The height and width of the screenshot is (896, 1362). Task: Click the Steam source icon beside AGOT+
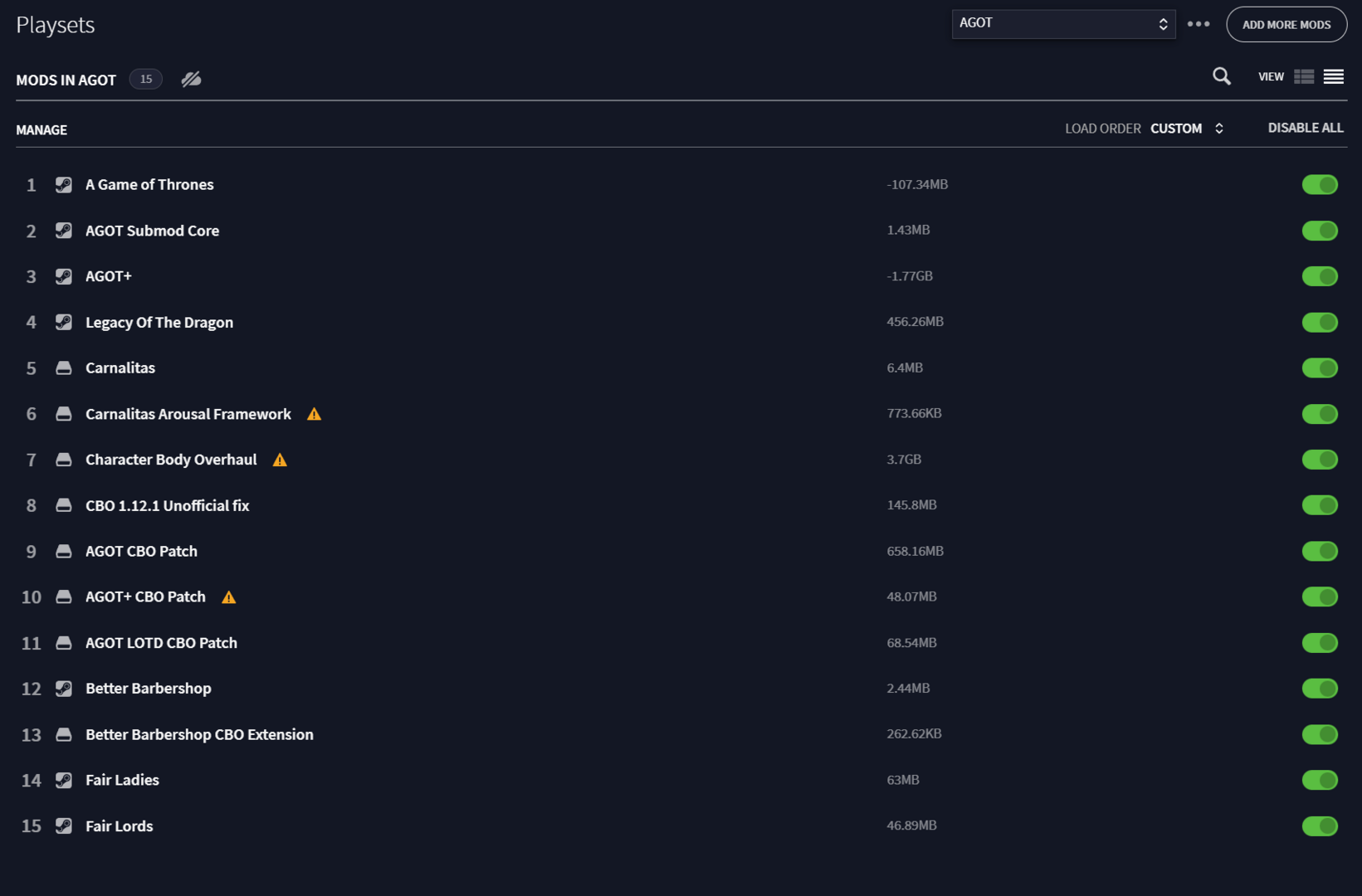click(64, 276)
